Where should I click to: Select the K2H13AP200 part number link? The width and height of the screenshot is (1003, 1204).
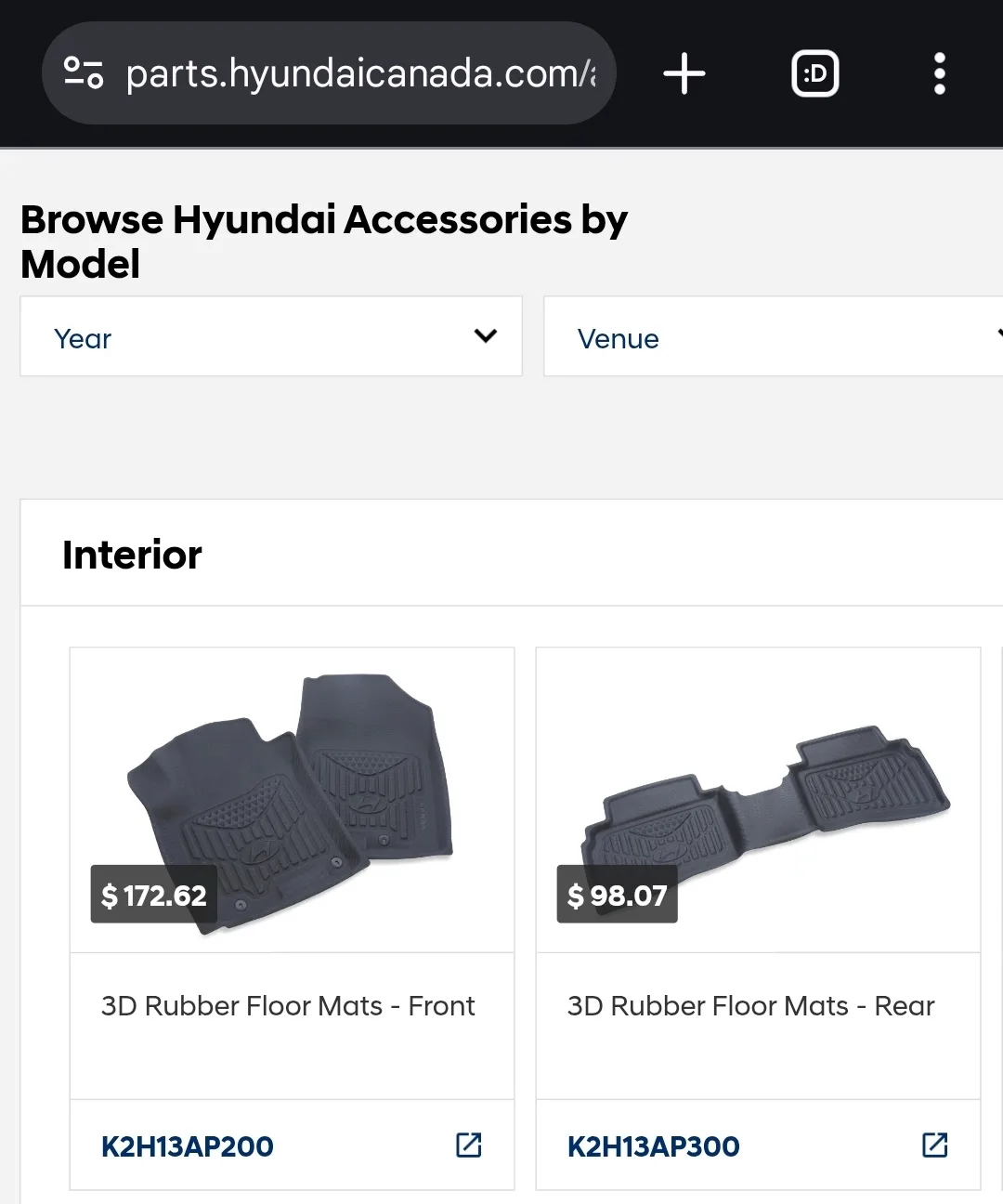click(186, 1146)
